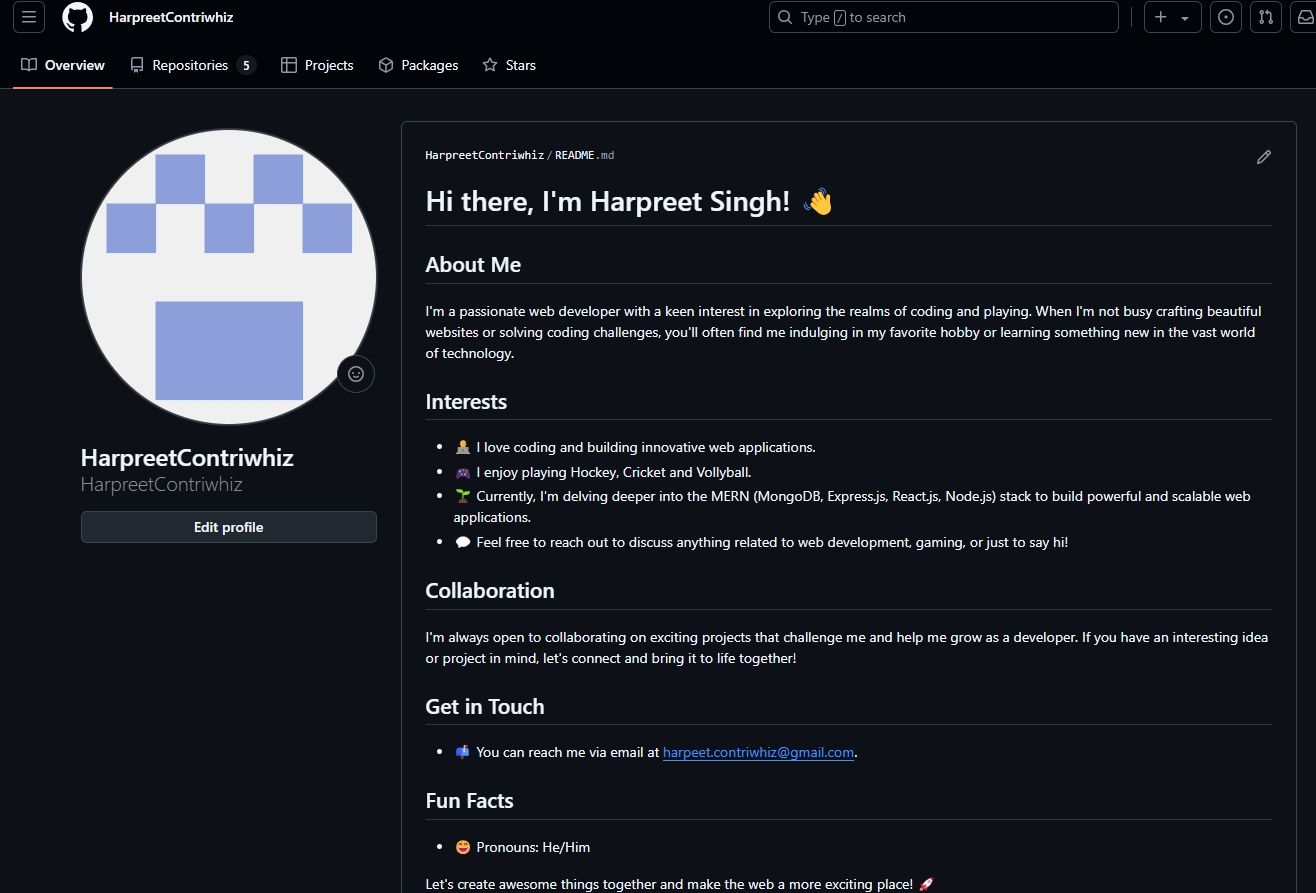
Task: Click the plus create new icon
Action: click(1161, 17)
